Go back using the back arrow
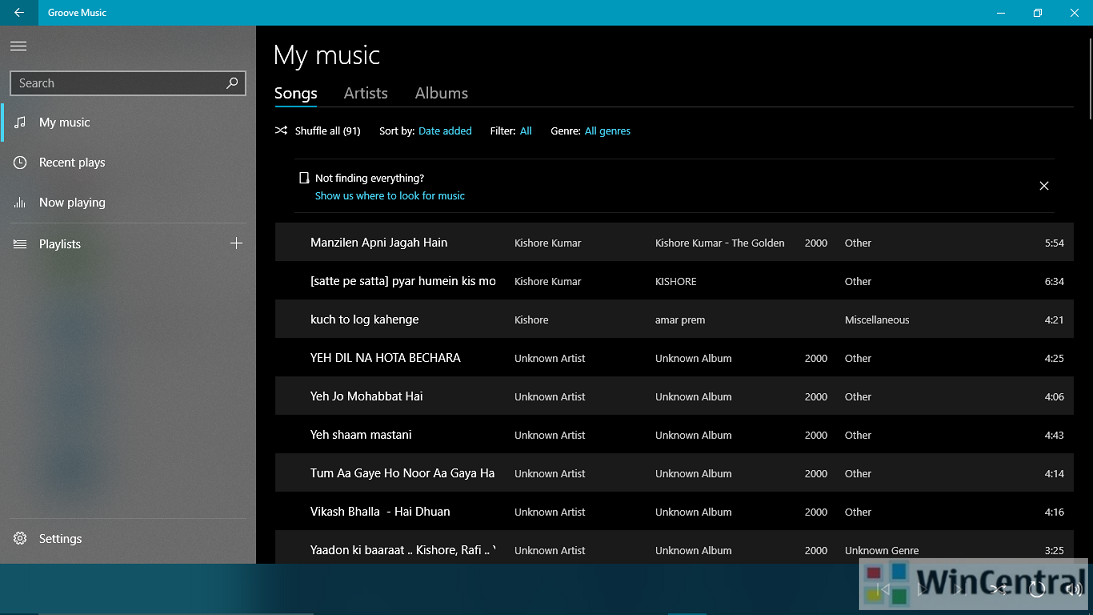 click(19, 13)
